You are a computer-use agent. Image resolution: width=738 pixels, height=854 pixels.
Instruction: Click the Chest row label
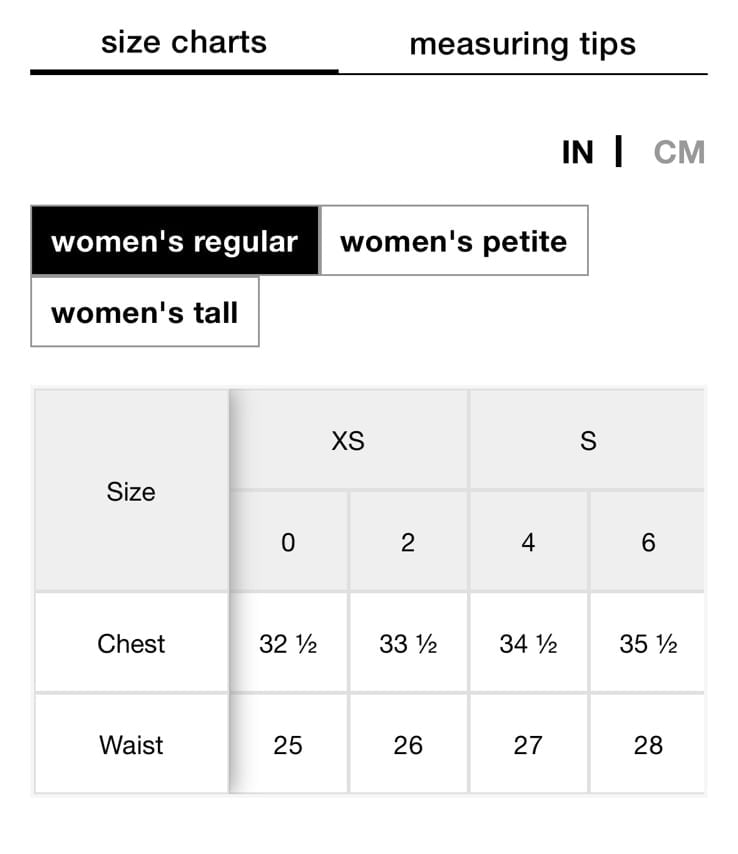(131, 643)
